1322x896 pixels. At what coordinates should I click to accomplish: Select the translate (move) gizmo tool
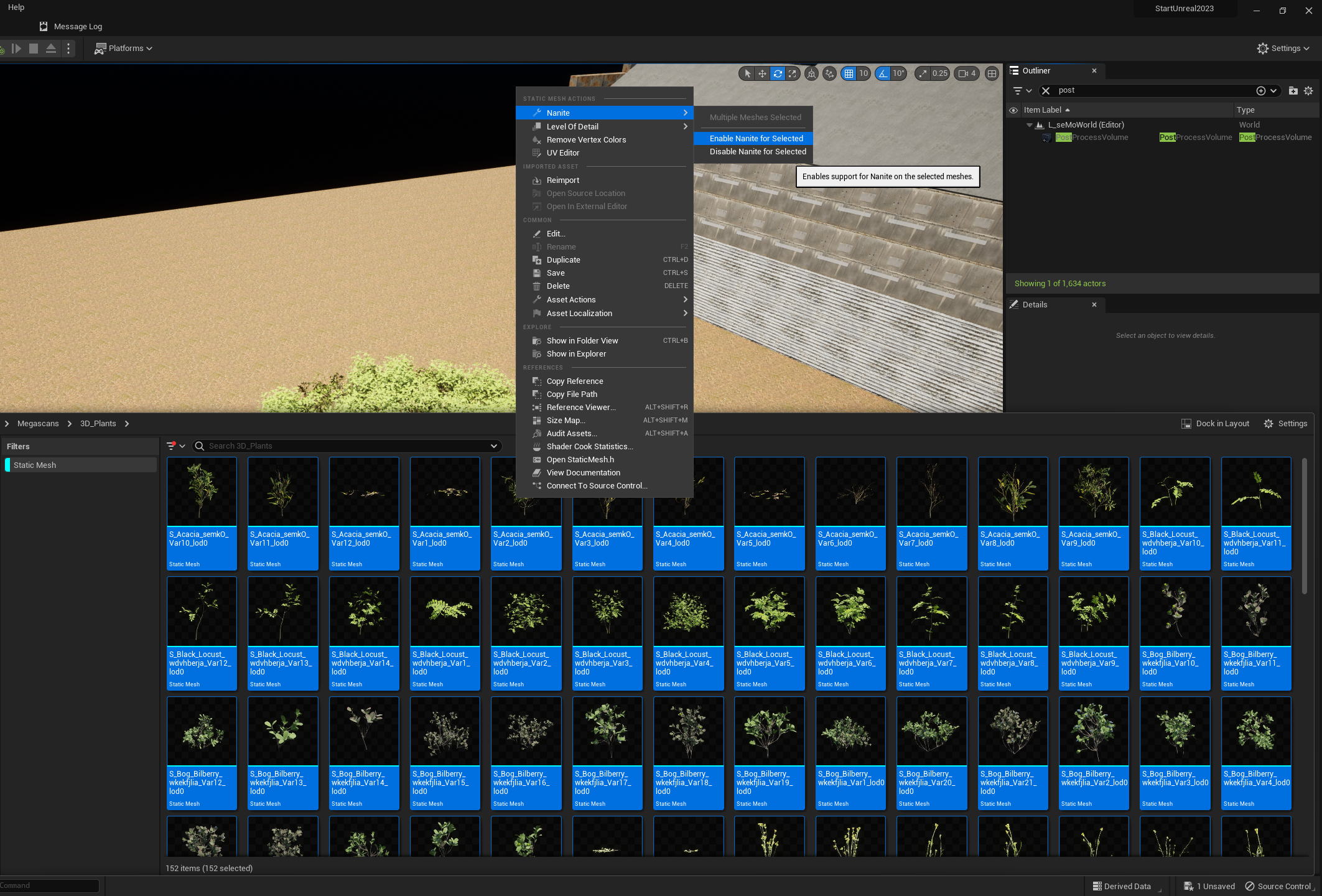762,73
